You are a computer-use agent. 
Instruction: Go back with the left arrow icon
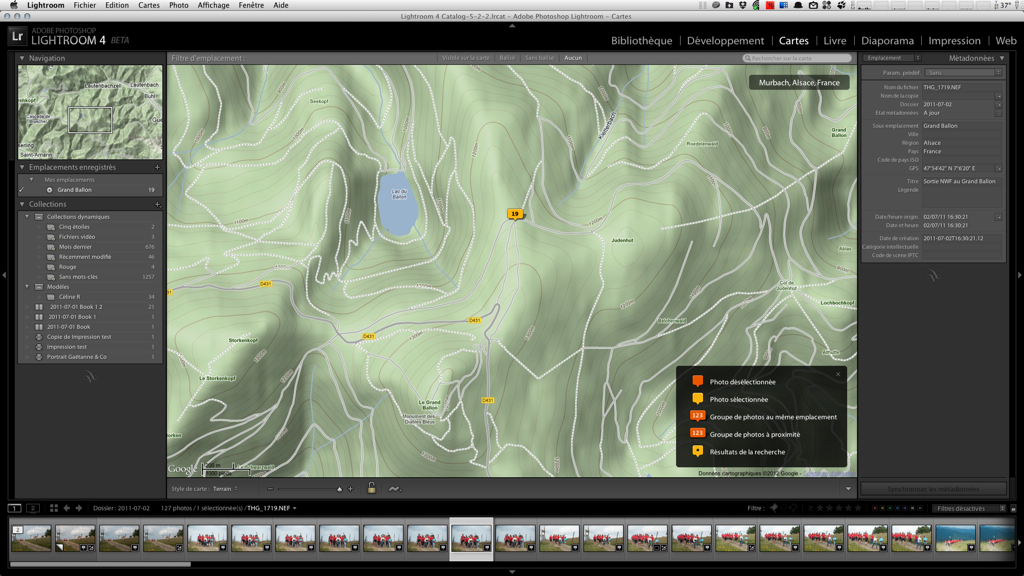[67, 508]
